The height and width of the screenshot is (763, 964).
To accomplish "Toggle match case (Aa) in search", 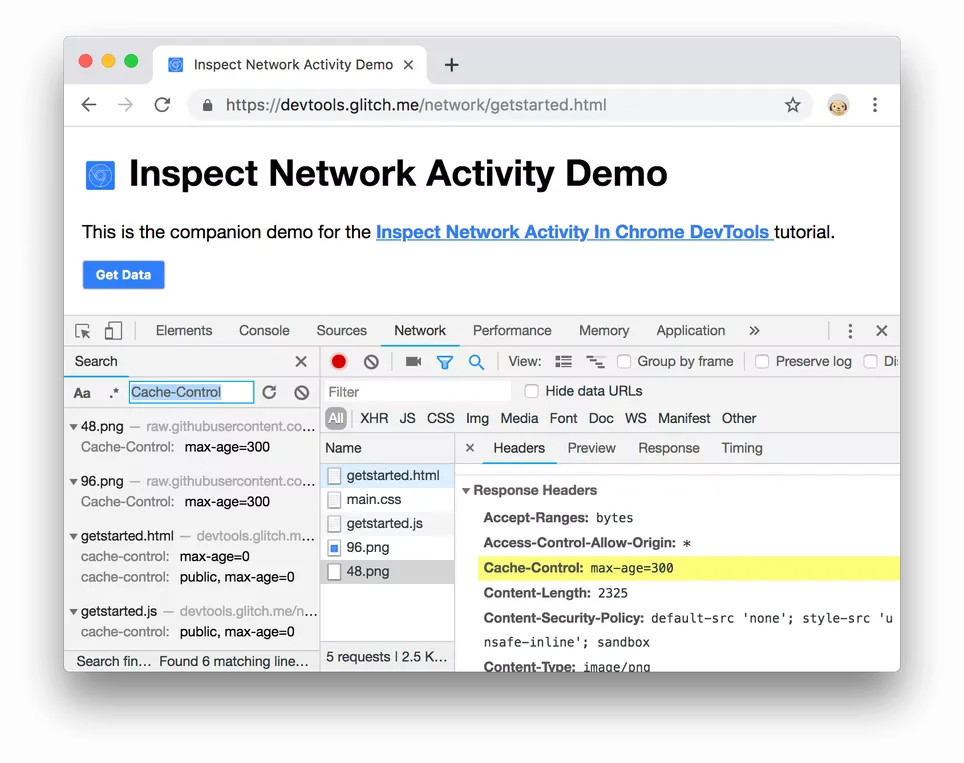I will coord(82,393).
